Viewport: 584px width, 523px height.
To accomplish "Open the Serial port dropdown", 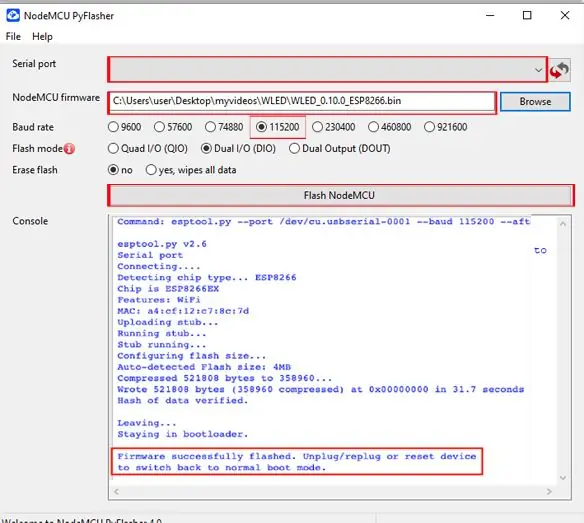I will click(x=327, y=70).
